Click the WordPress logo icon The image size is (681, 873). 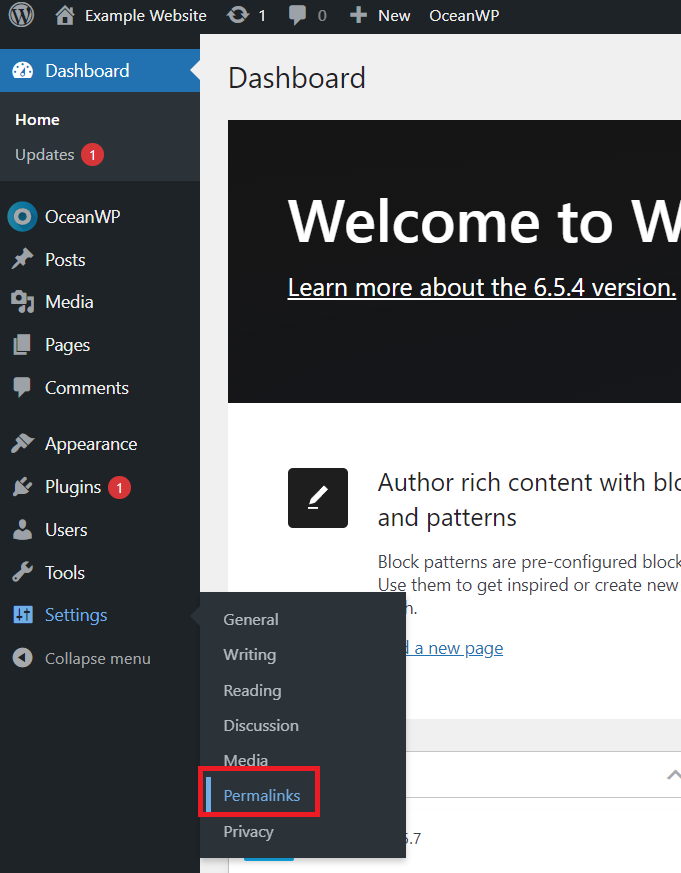[22, 15]
